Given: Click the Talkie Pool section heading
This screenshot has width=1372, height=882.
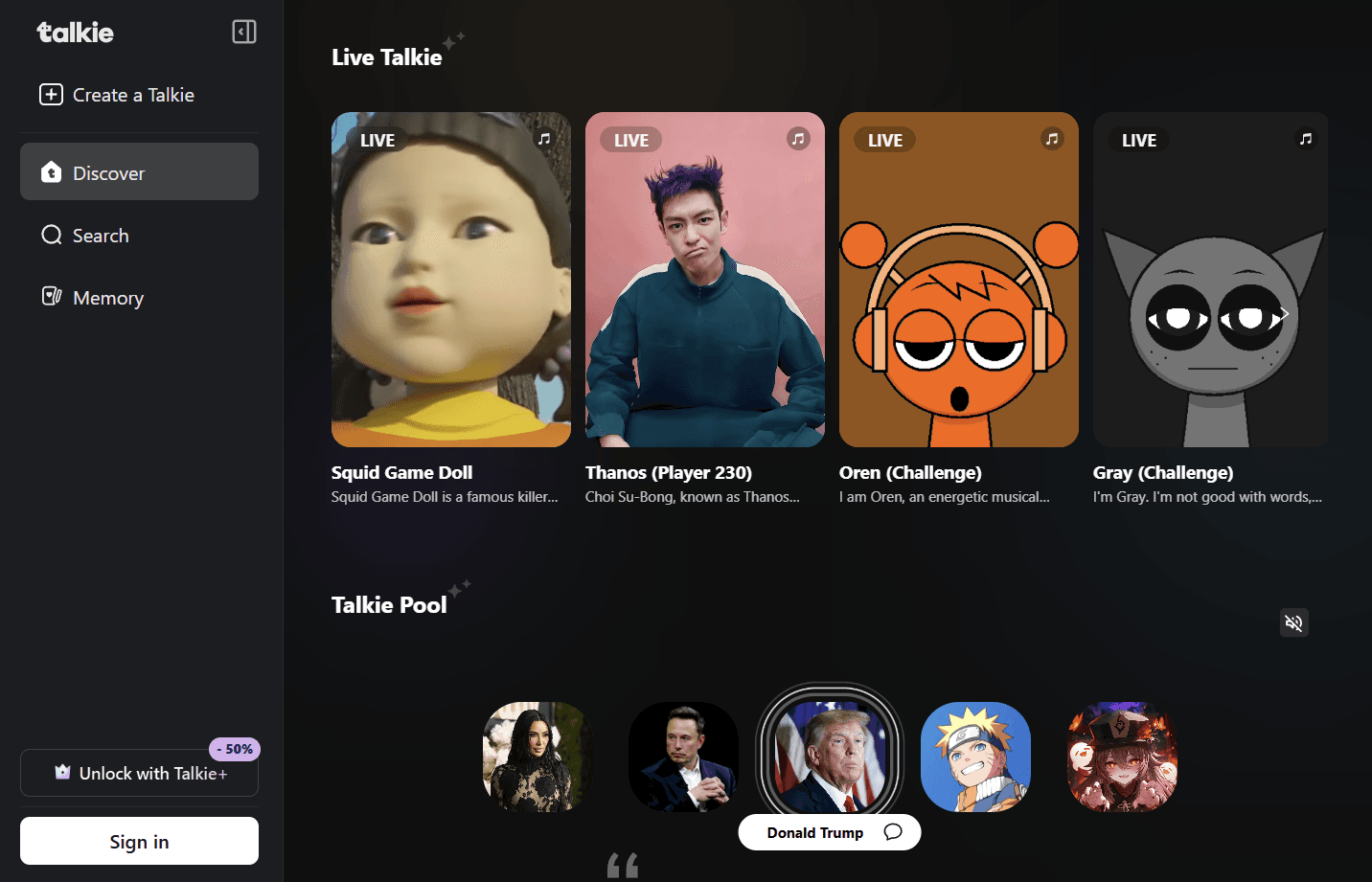Looking at the screenshot, I should tap(389, 605).
